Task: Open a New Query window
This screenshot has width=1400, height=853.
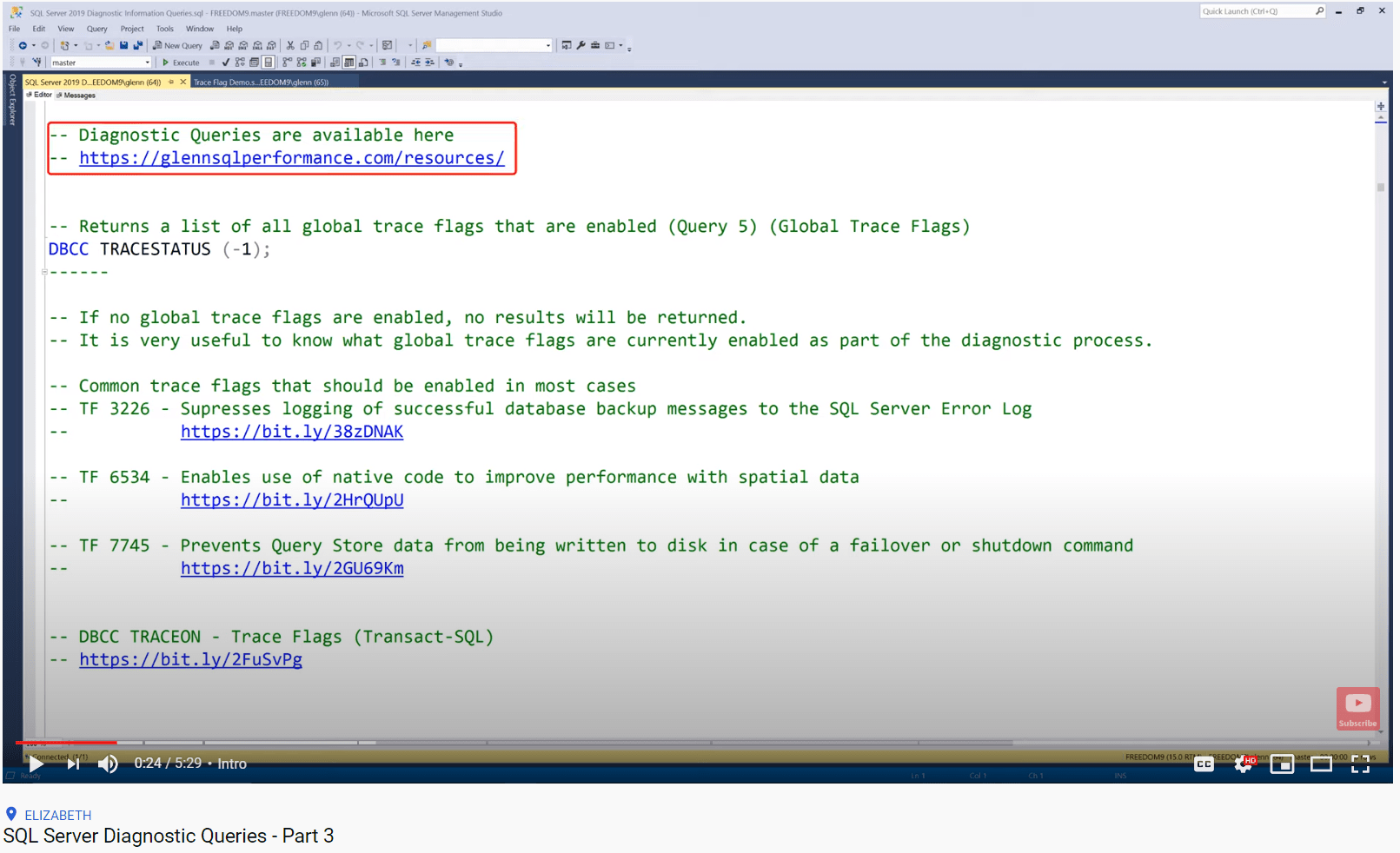Action: (x=178, y=45)
